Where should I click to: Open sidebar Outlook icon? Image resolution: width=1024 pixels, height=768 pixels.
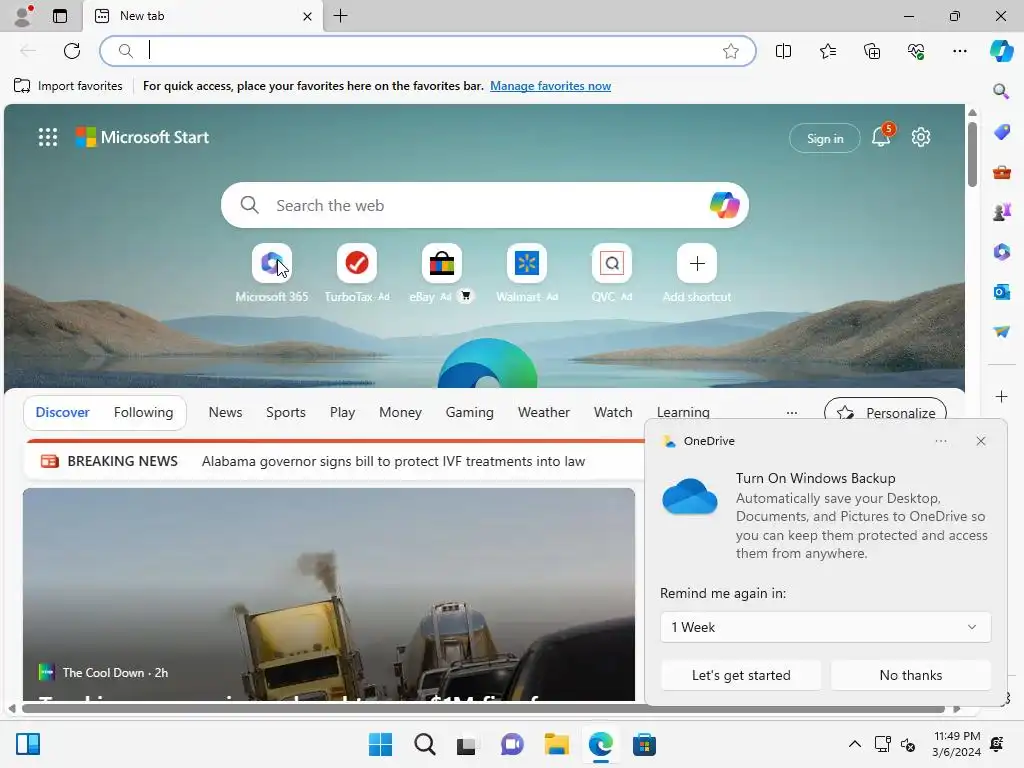pyautogui.click(x=1002, y=291)
